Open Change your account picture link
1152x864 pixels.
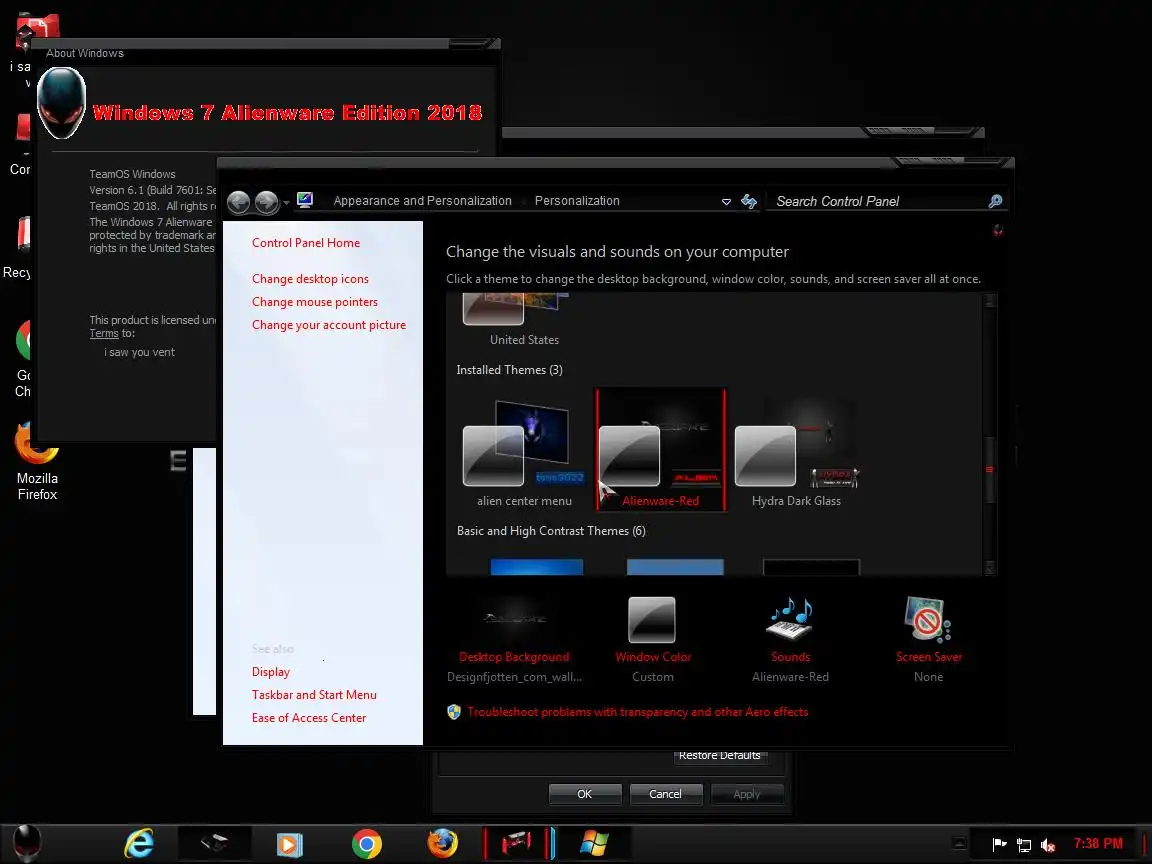[328, 325]
